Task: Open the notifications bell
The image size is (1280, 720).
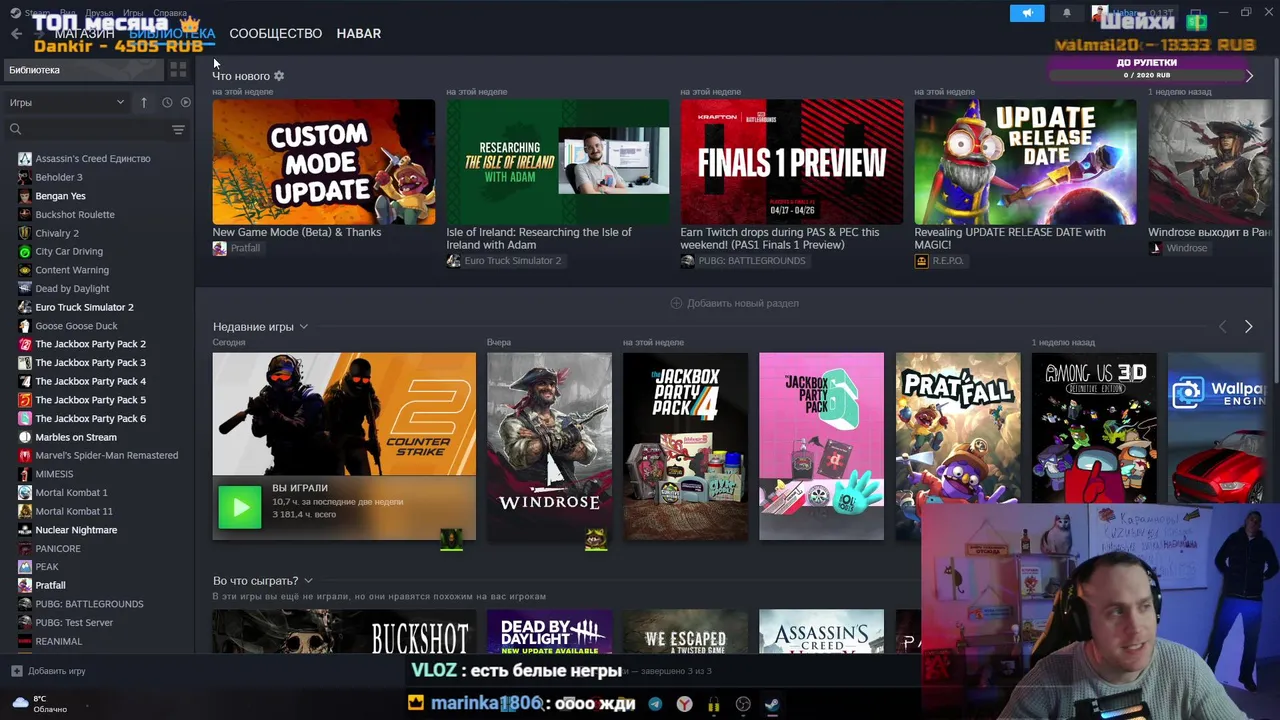Action: (1066, 13)
